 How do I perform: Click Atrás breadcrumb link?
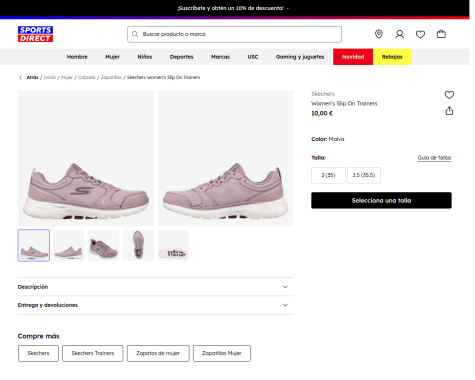click(32, 77)
